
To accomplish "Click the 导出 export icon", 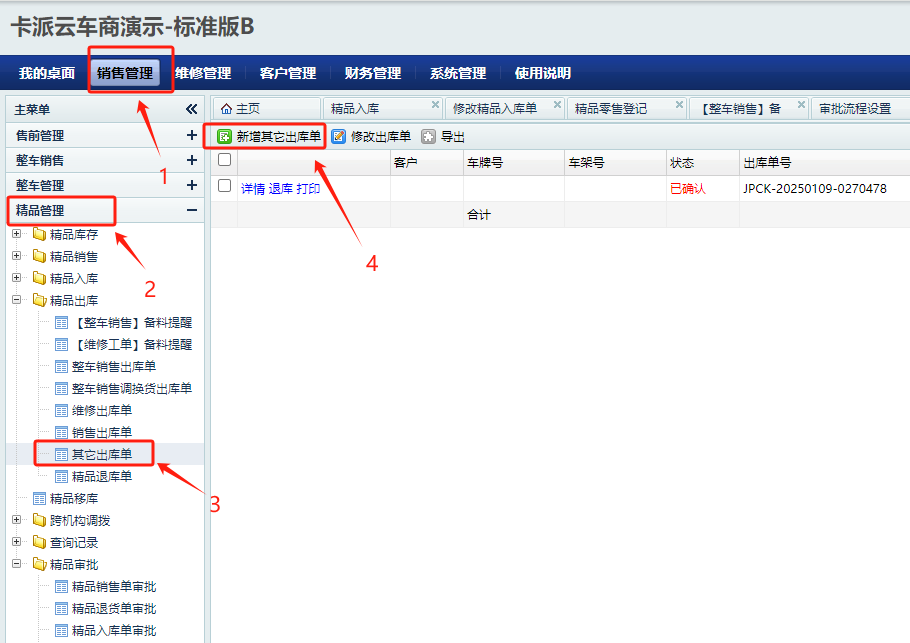I will click(x=429, y=136).
